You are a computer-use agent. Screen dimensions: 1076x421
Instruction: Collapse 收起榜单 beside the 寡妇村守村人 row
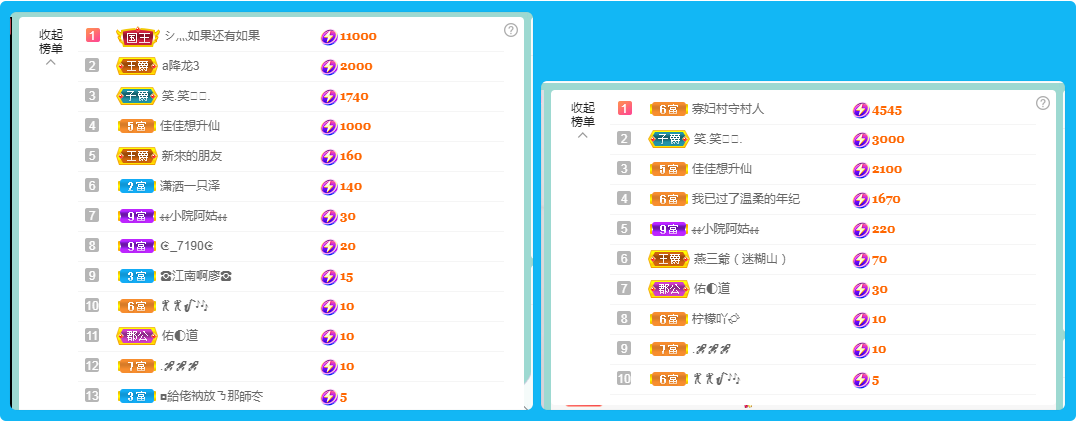(583, 121)
